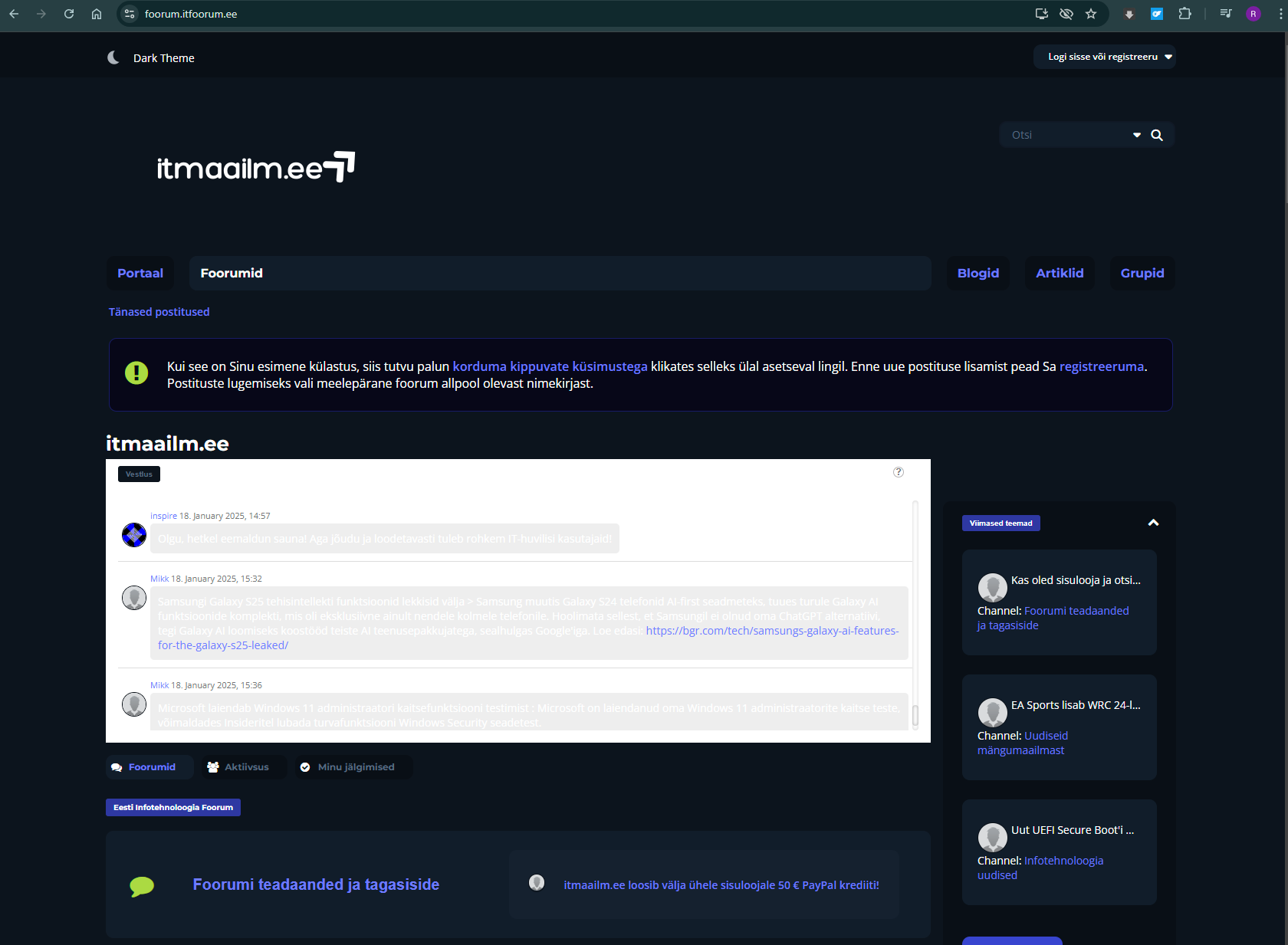This screenshot has height=945, width=1288.
Task: Open inspire user profile link
Action: click(163, 516)
